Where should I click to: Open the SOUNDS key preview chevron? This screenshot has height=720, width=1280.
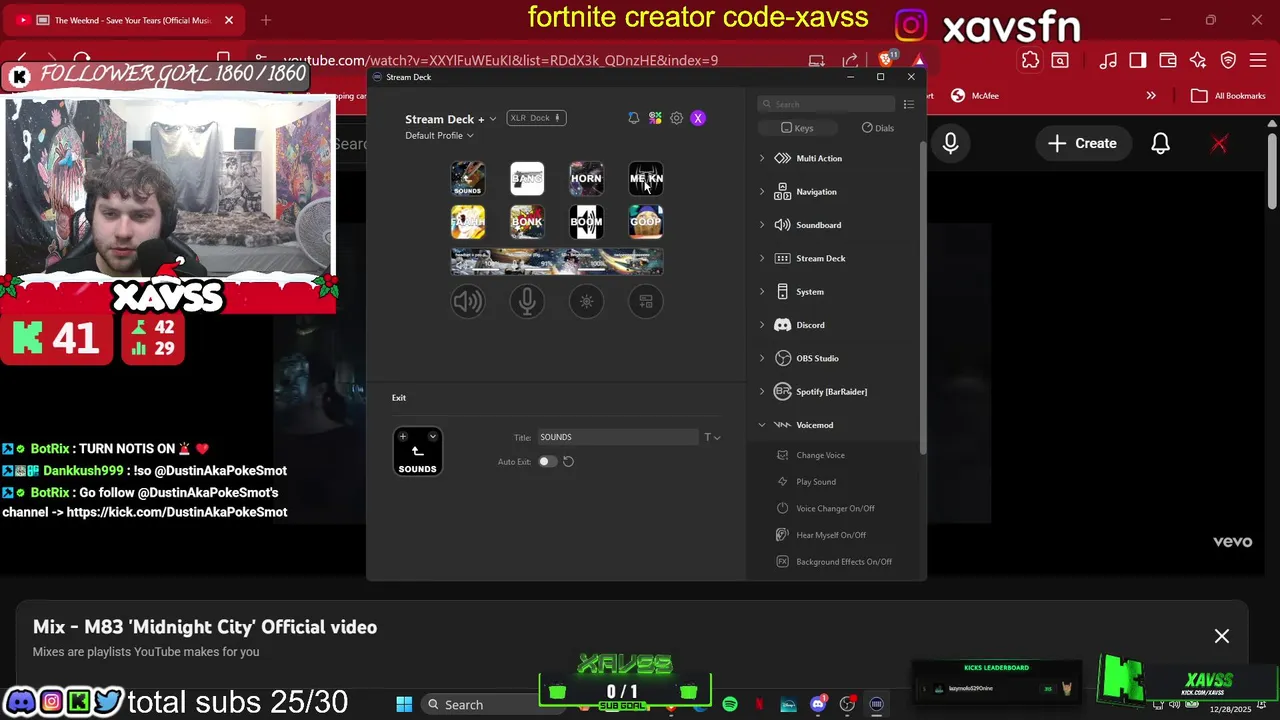click(432, 436)
